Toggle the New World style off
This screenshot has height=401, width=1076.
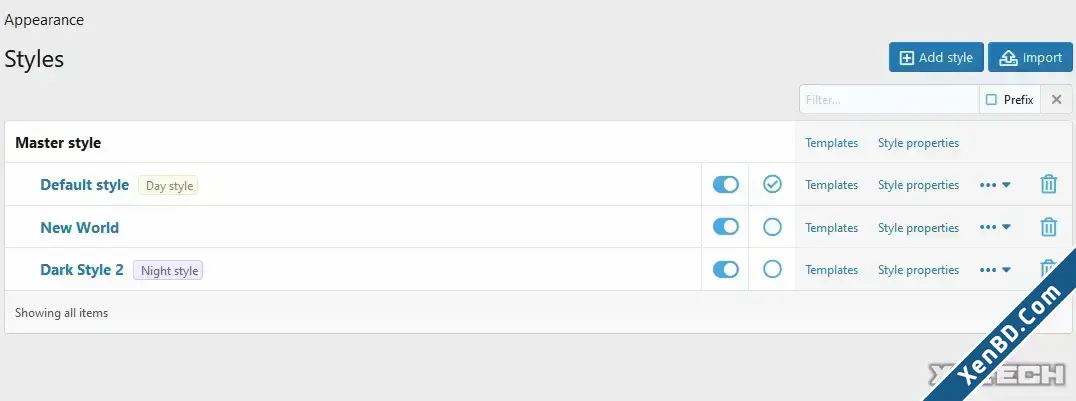pos(725,227)
